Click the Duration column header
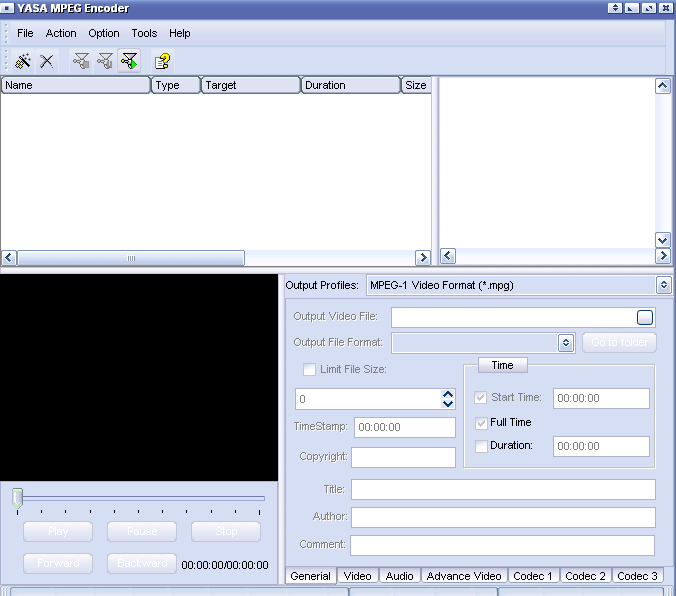The image size is (676, 596). [351, 85]
